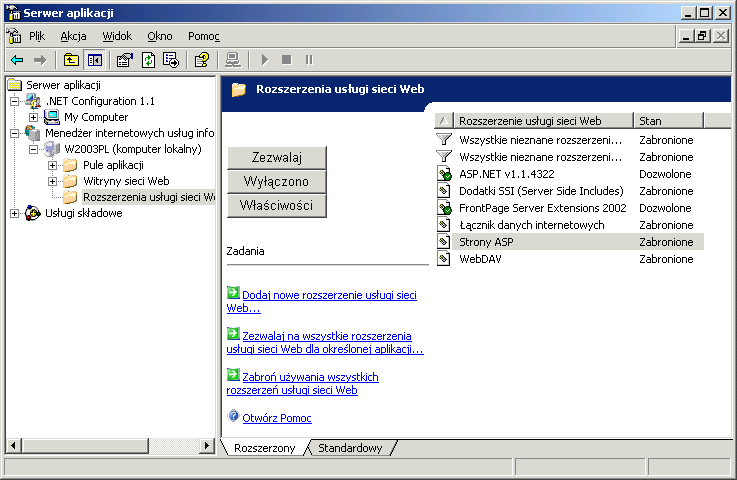Image resolution: width=737 pixels, height=480 pixels.
Task: Select ASP.NET v1.1.4322 row text
Action: click(x=507, y=174)
